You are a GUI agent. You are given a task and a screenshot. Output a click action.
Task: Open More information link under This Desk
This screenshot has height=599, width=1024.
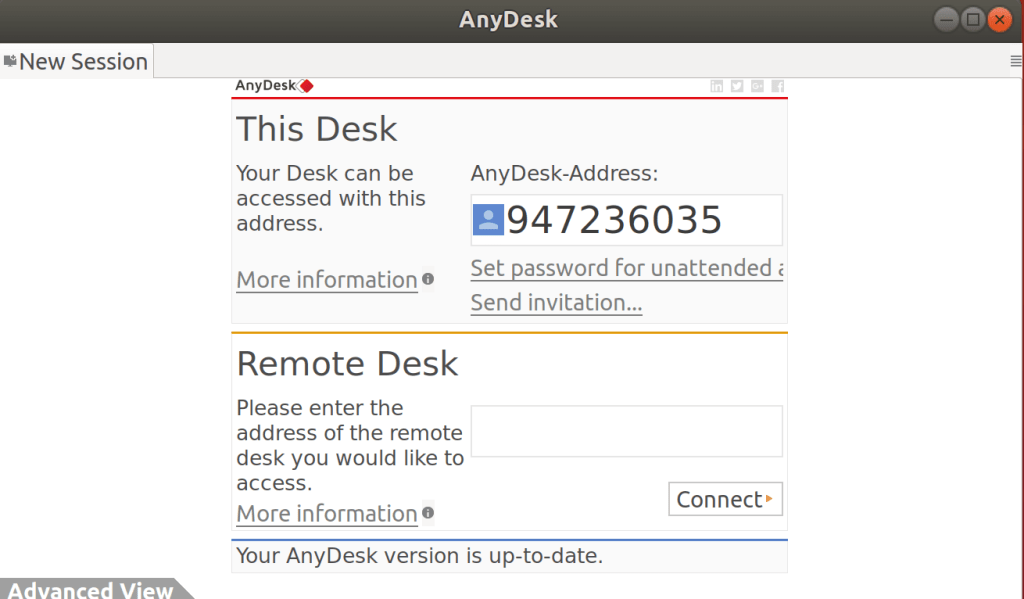pyautogui.click(x=326, y=280)
